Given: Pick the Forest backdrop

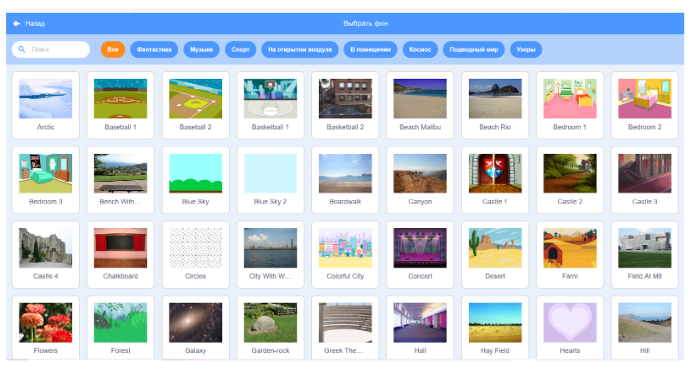Looking at the screenshot, I should tap(120, 328).
